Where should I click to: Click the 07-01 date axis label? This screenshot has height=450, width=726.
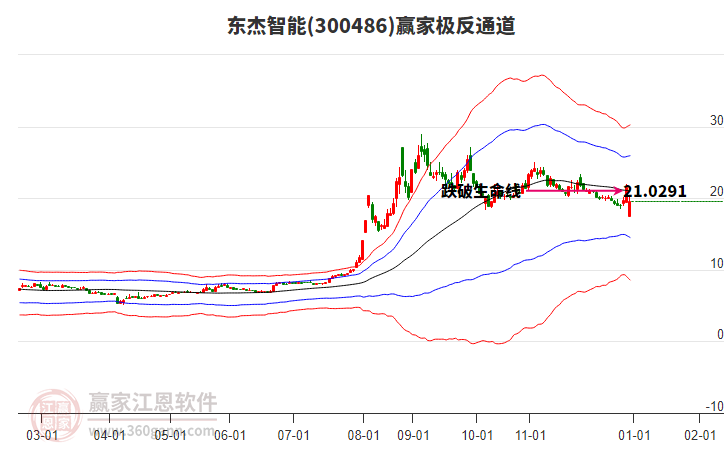pos(293,435)
